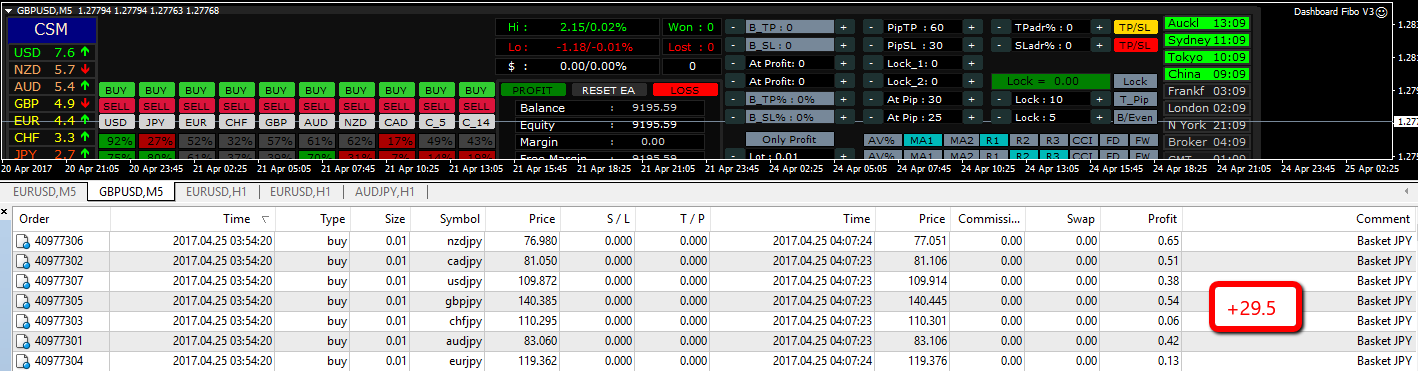Click BUY above the C_14 basket
This screenshot has height=371, width=1418.
(476, 90)
